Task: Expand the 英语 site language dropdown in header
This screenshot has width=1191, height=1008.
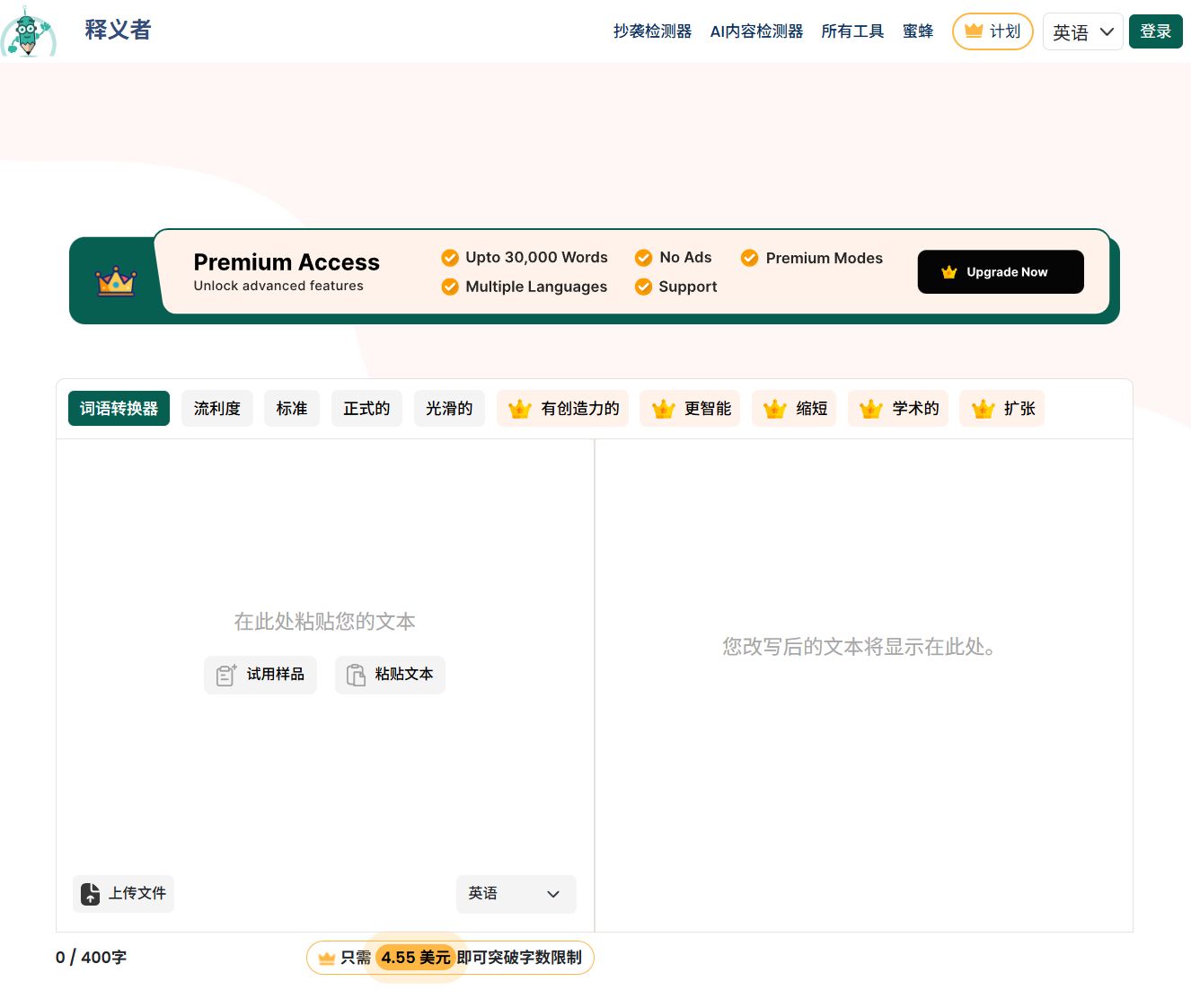Action: [1083, 31]
